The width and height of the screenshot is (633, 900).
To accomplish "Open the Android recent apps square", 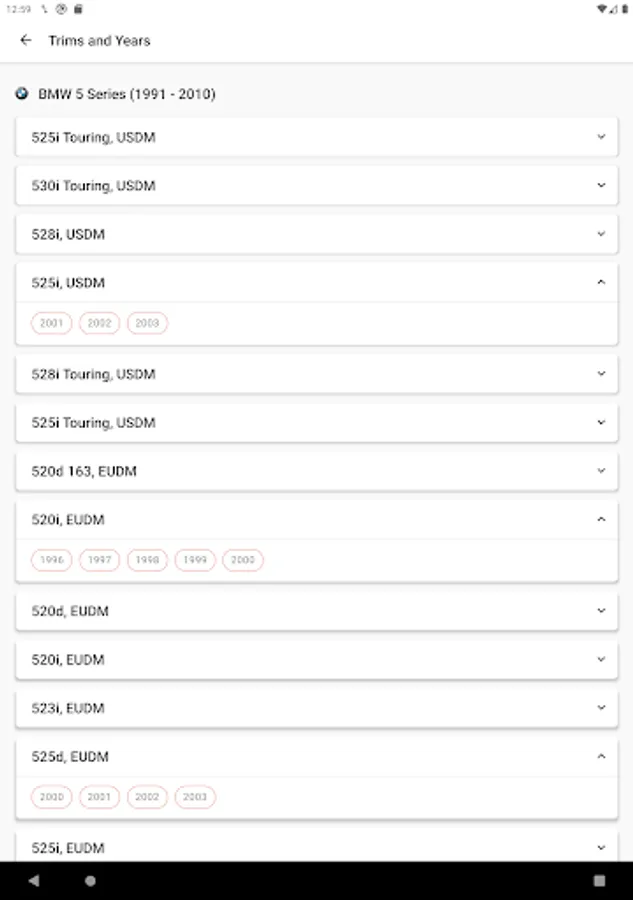I will coord(599,881).
